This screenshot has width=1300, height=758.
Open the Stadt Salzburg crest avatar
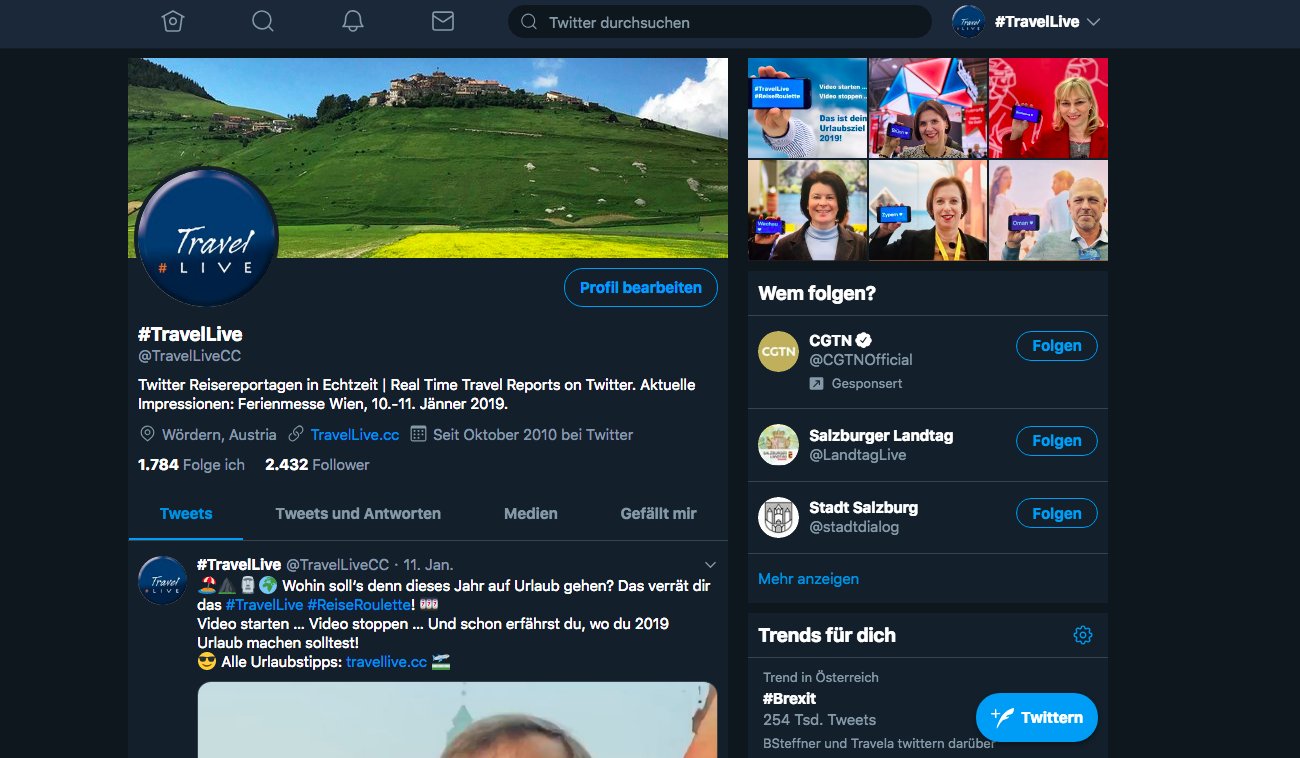click(x=778, y=517)
